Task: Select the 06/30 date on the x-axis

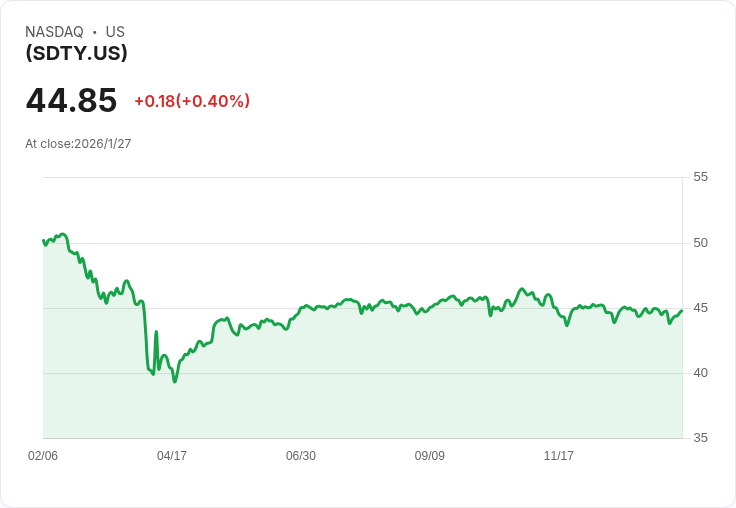Action: click(x=301, y=455)
